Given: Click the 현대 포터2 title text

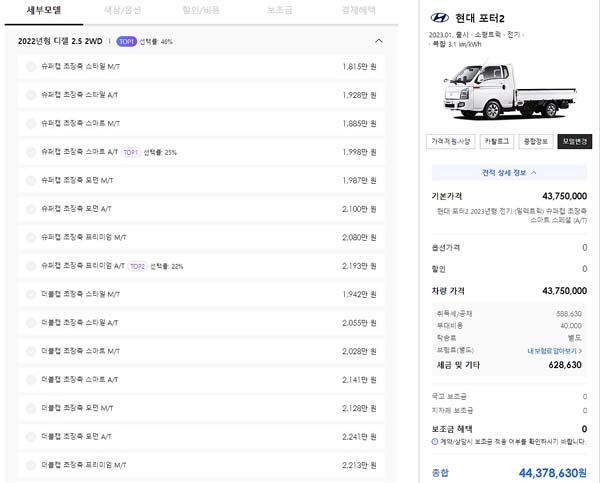Looking at the screenshot, I should coord(479,18).
